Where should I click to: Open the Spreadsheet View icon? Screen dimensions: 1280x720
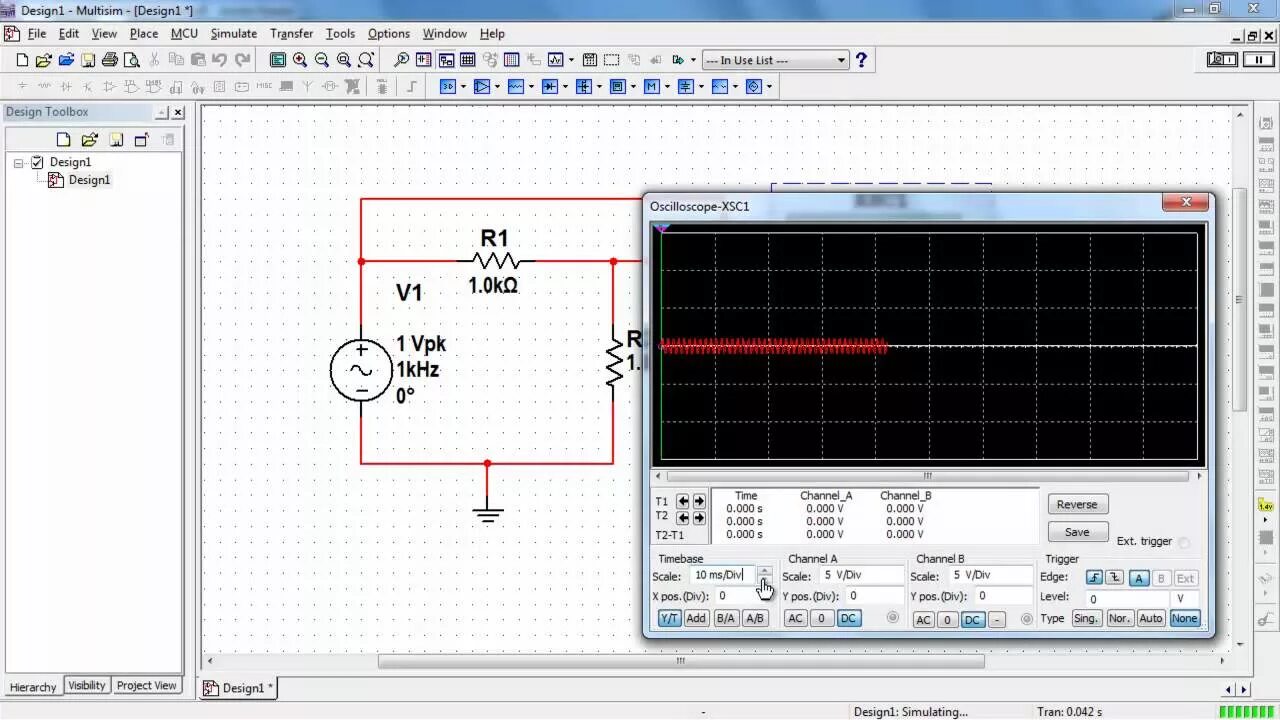(467, 60)
